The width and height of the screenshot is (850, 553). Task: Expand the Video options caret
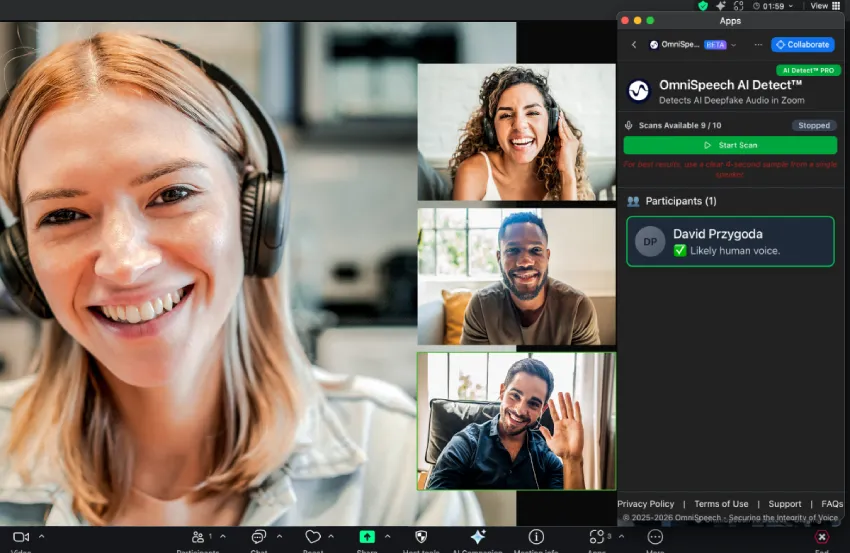pos(42,536)
